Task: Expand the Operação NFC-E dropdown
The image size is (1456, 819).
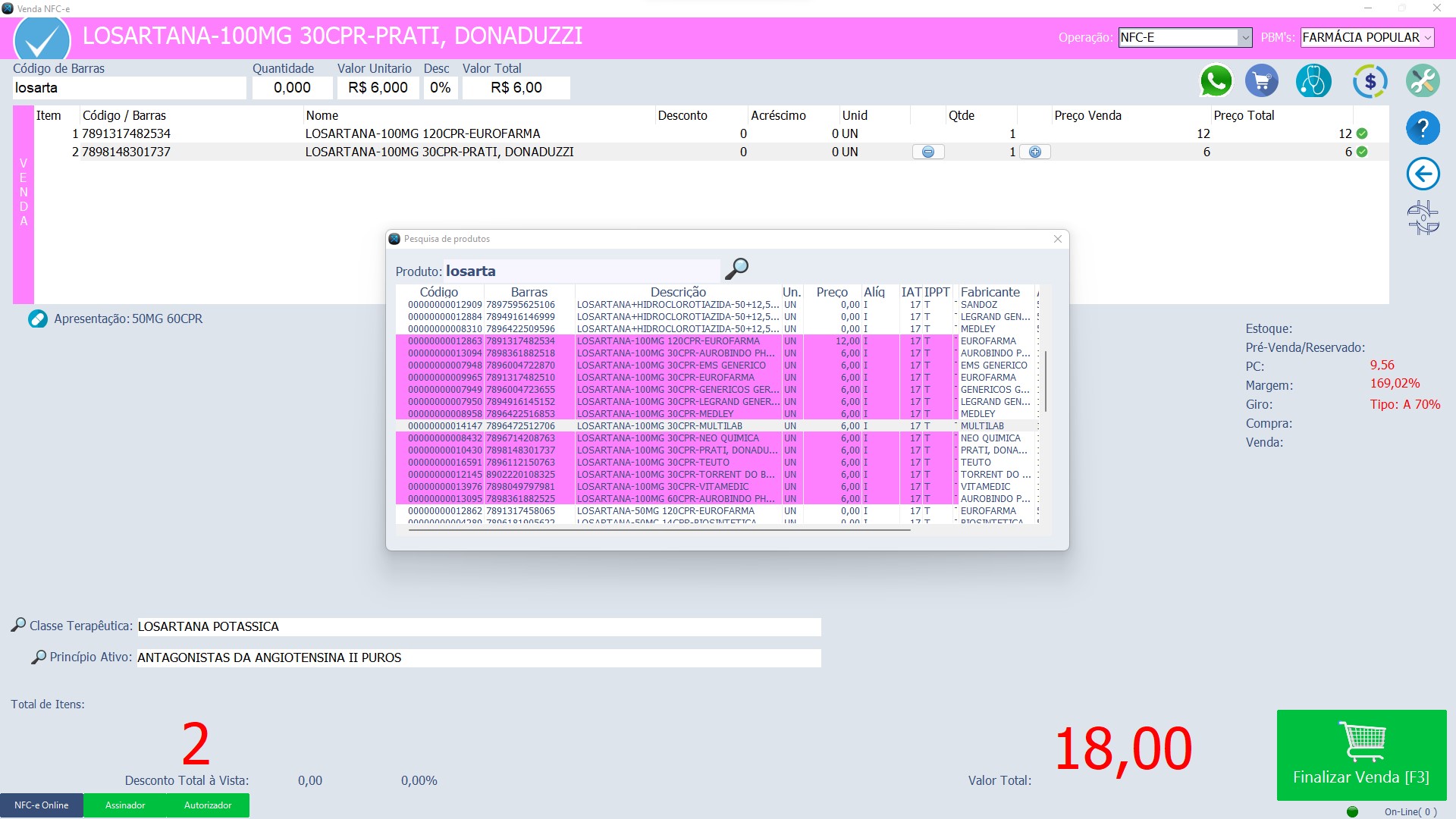Action: click(x=1244, y=37)
